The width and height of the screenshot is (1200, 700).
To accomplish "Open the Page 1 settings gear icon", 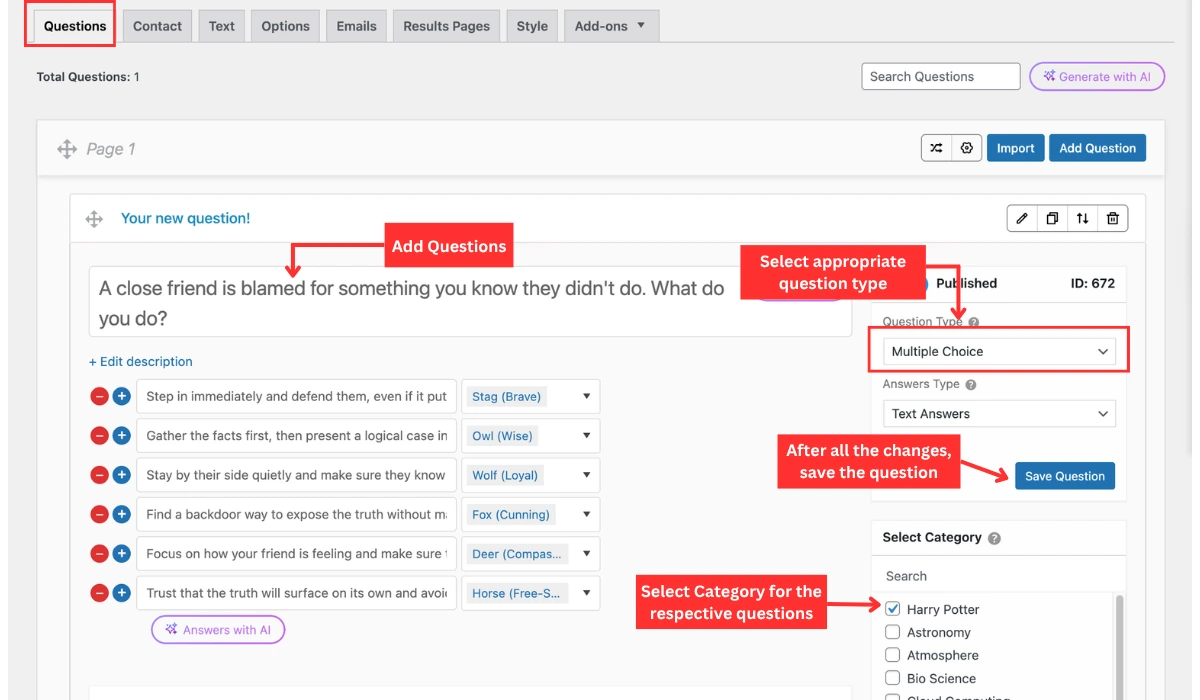I will tap(966, 148).
